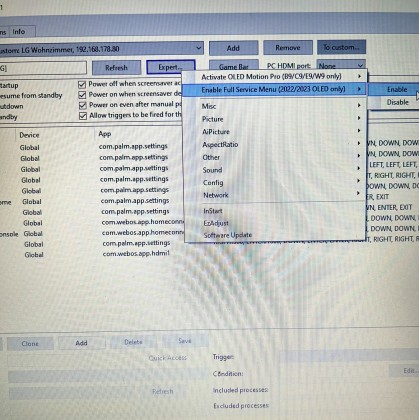Image resolution: width=419 pixels, height=420 pixels.
Task: Toggle Power off when screensaver activates checkbox
Action: [x=82, y=84]
